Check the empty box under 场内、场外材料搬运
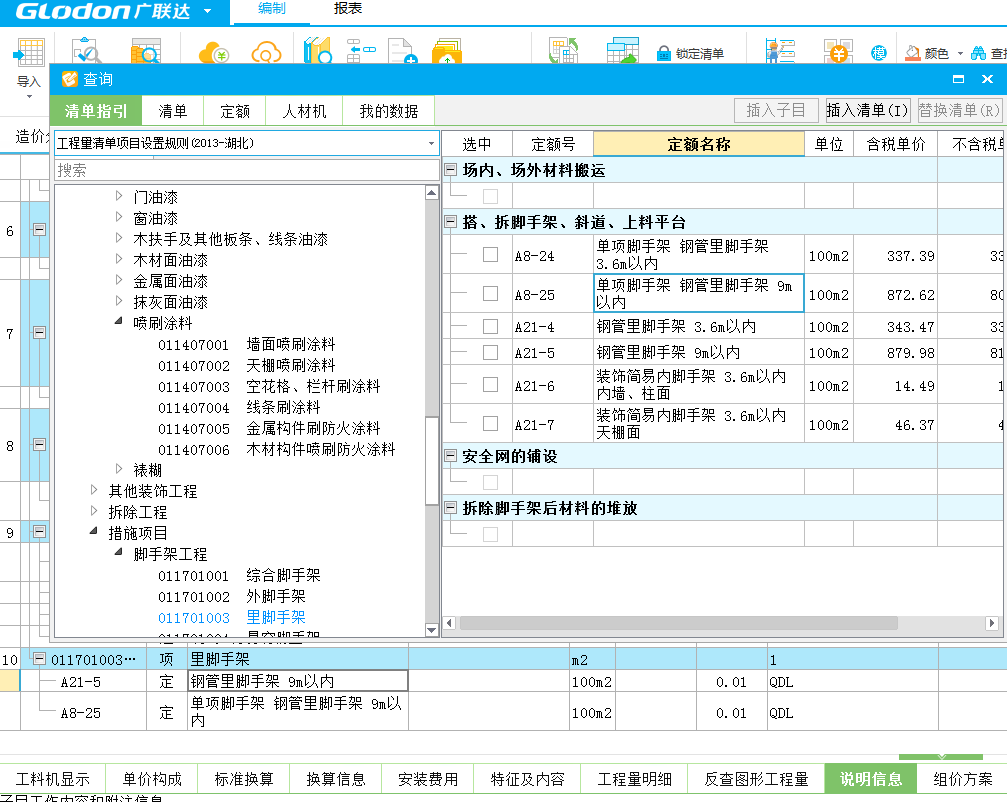Viewport: 1007px width, 802px height. pos(490,196)
